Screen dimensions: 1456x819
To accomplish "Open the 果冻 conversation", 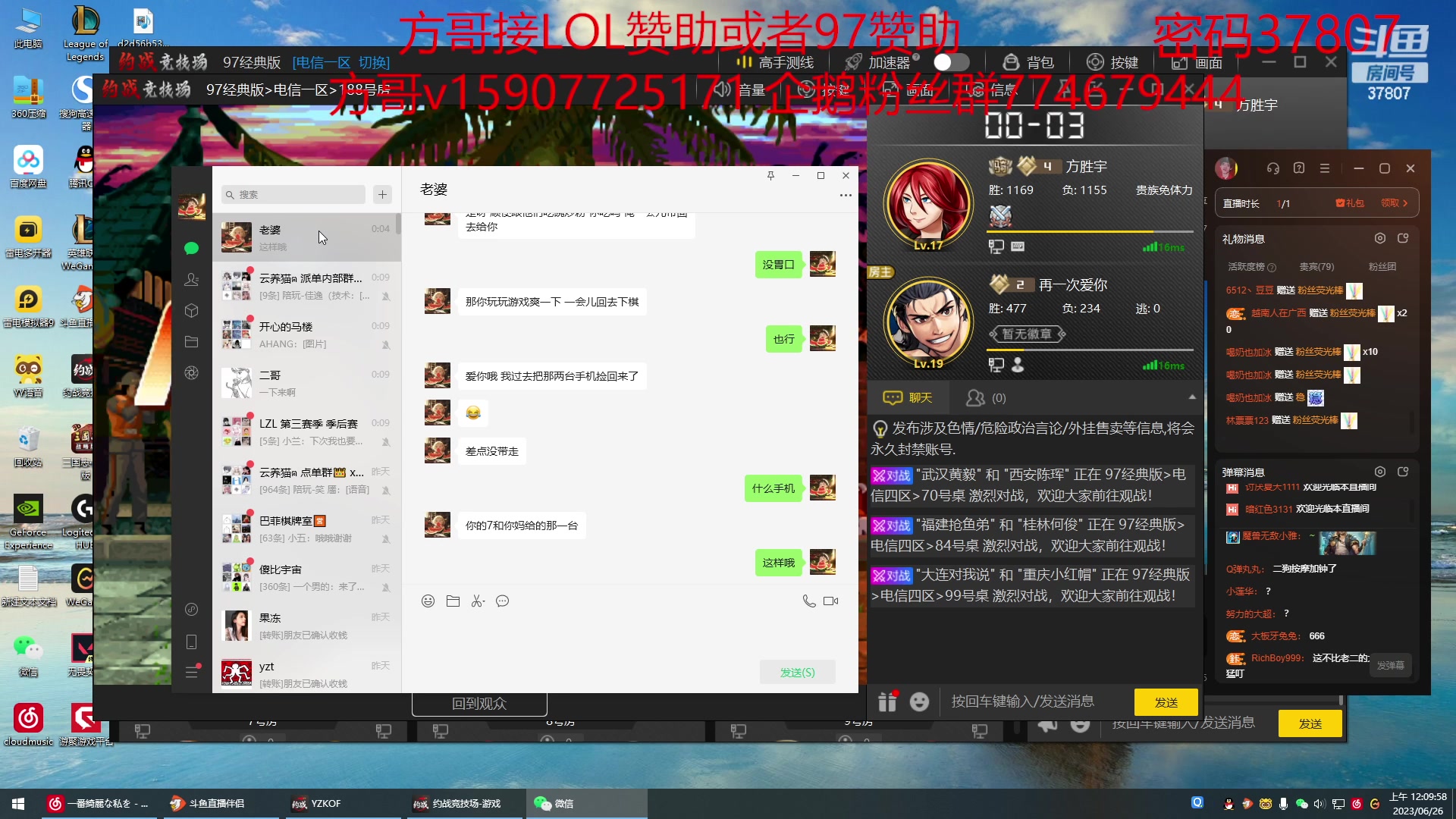I will click(x=306, y=626).
